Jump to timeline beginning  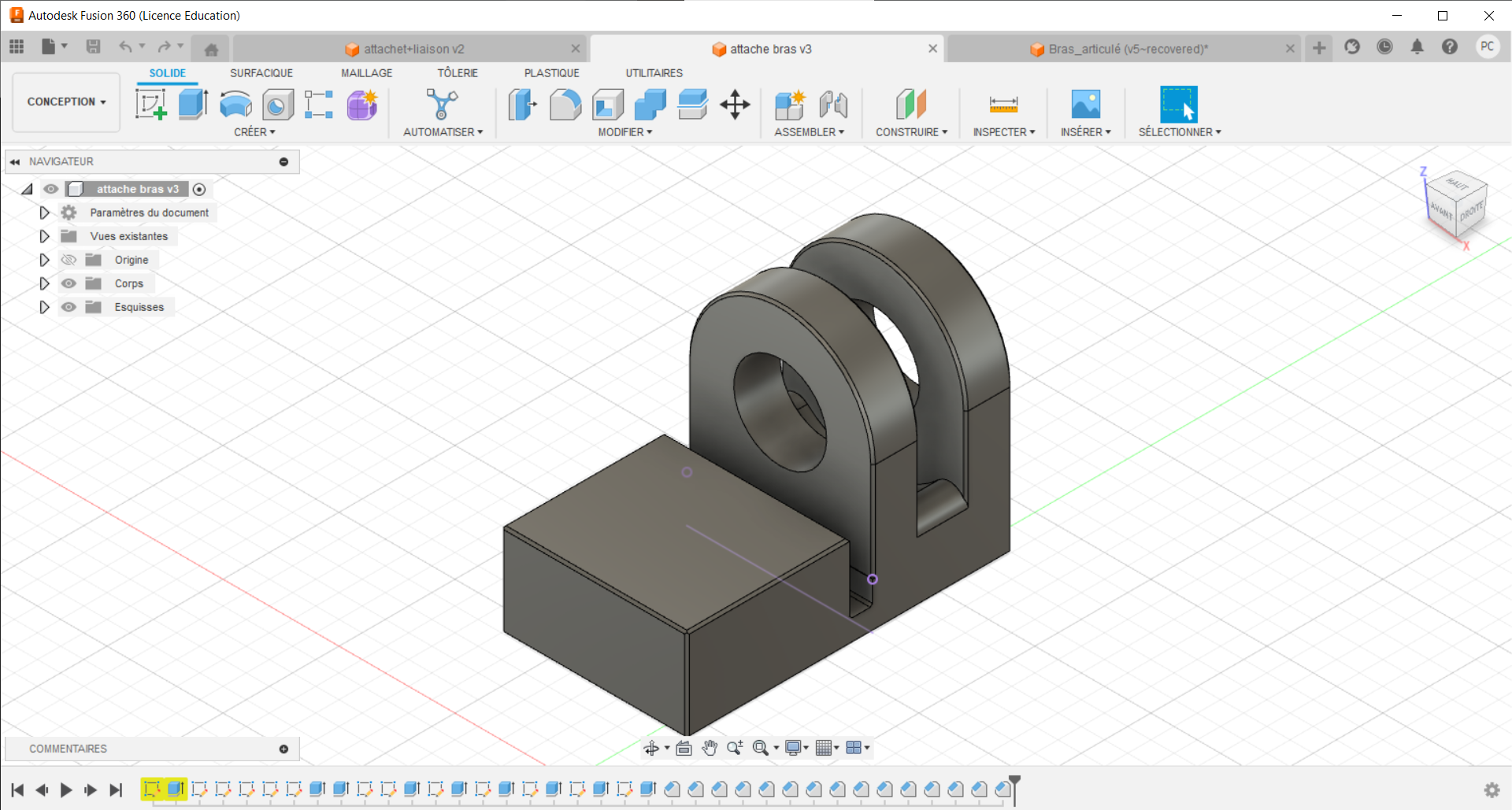click(x=17, y=790)
